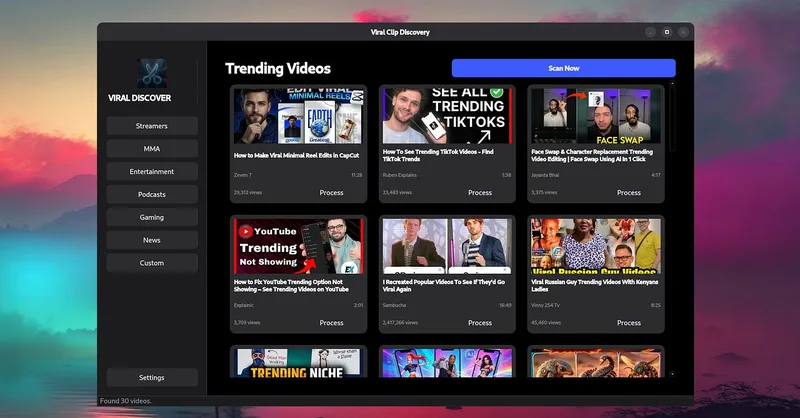Process the See Trending TikTok Videos clip

click(480, 192)
